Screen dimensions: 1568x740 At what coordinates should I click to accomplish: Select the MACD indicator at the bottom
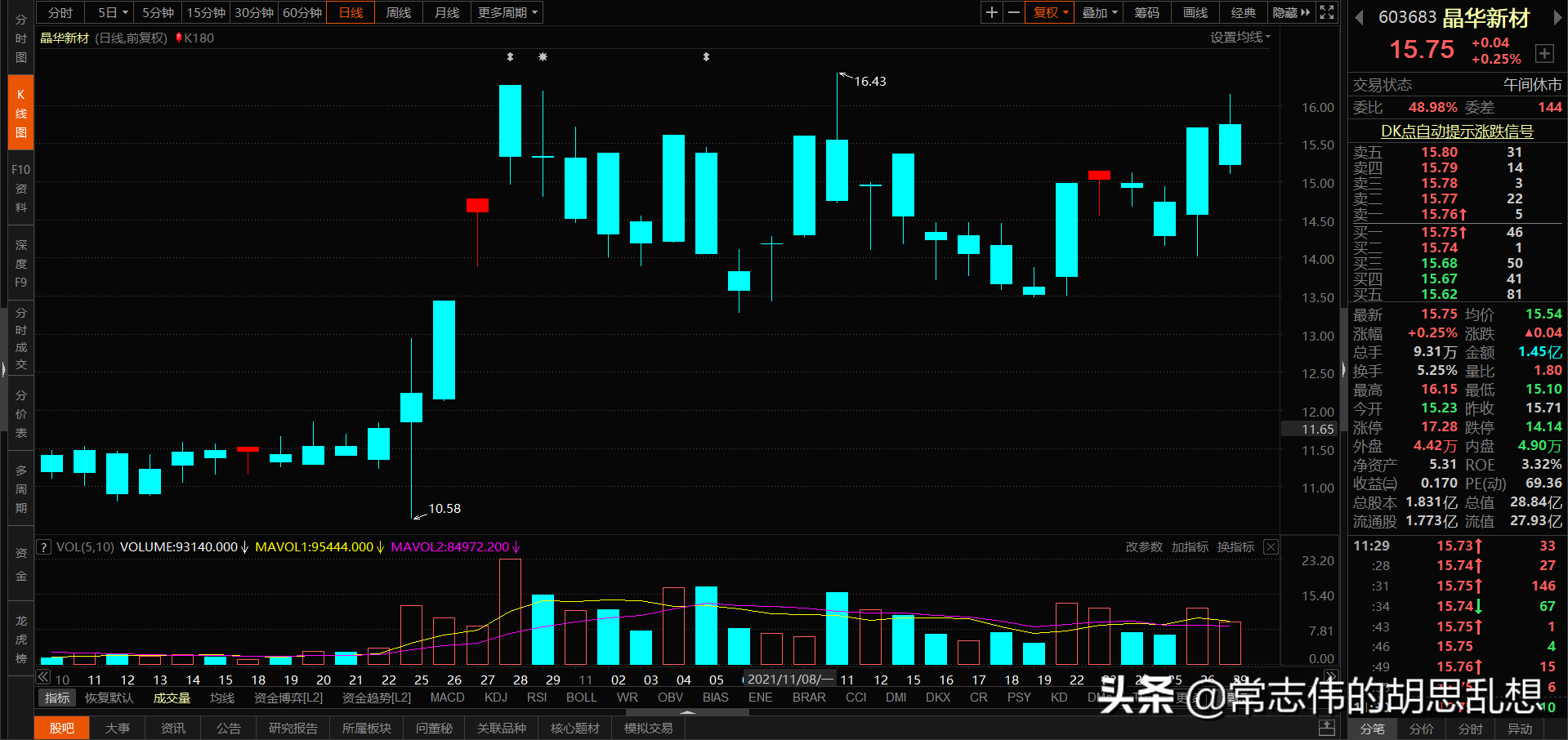(x=447, y=698)
